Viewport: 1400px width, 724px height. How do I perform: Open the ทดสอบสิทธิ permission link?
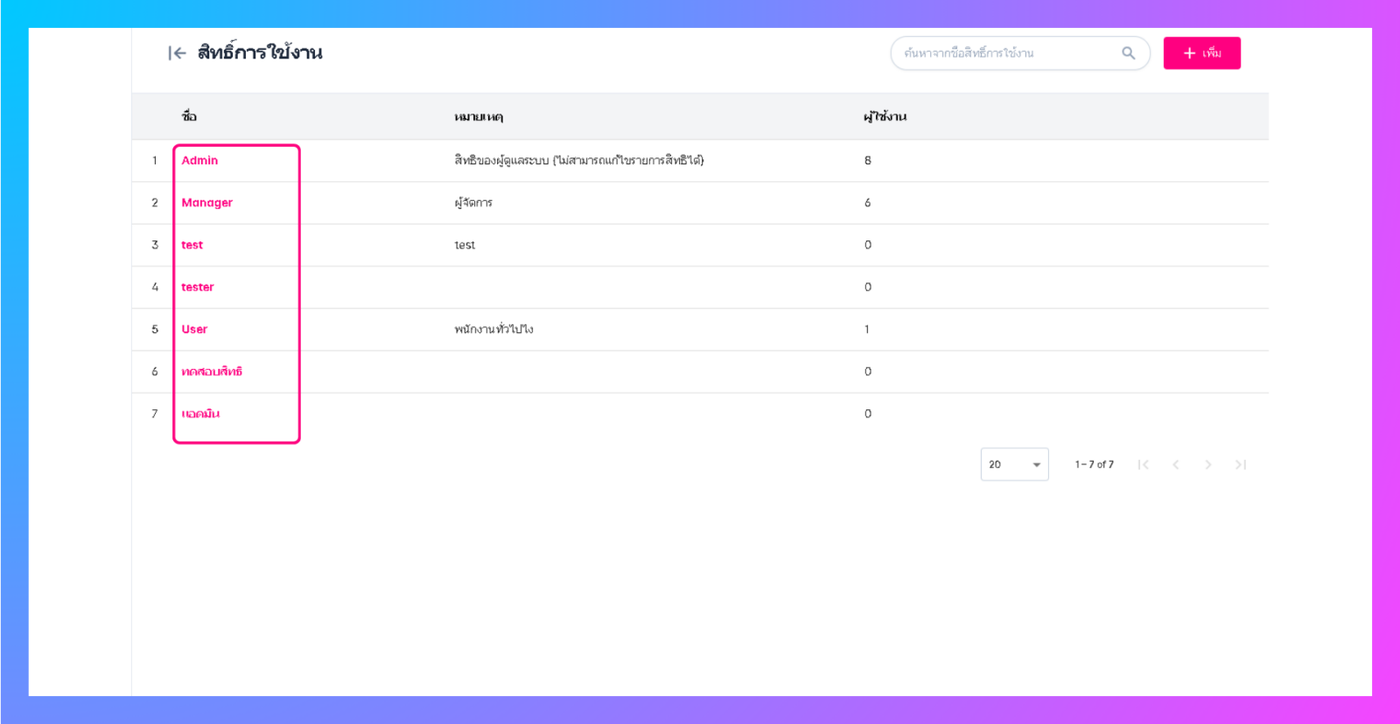(212, 372)
